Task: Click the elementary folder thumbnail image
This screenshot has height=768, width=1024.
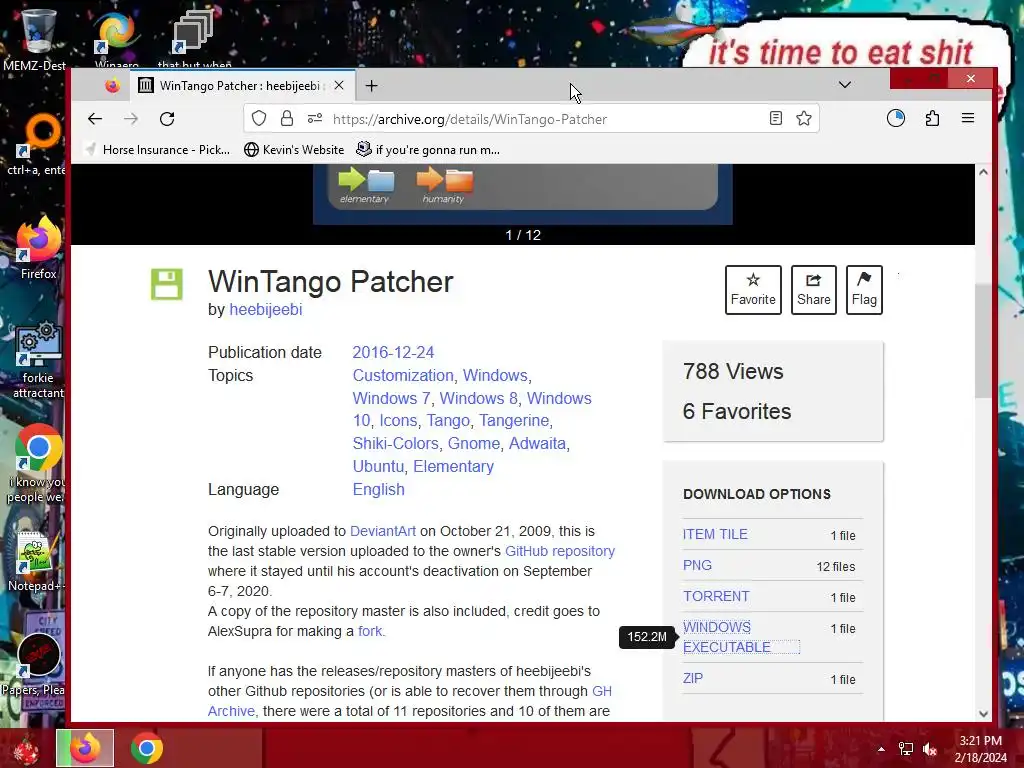Action: click(366, 185)
